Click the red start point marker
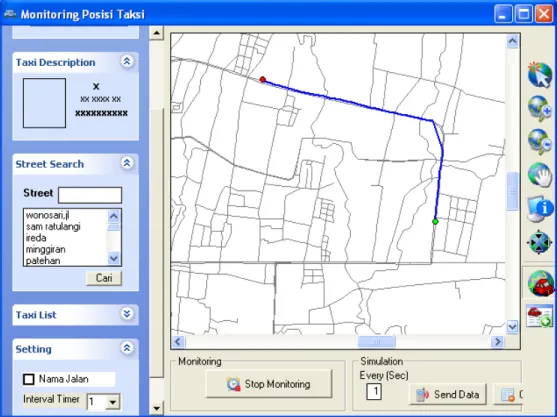557x417 pixels. (x=263, y=80)
